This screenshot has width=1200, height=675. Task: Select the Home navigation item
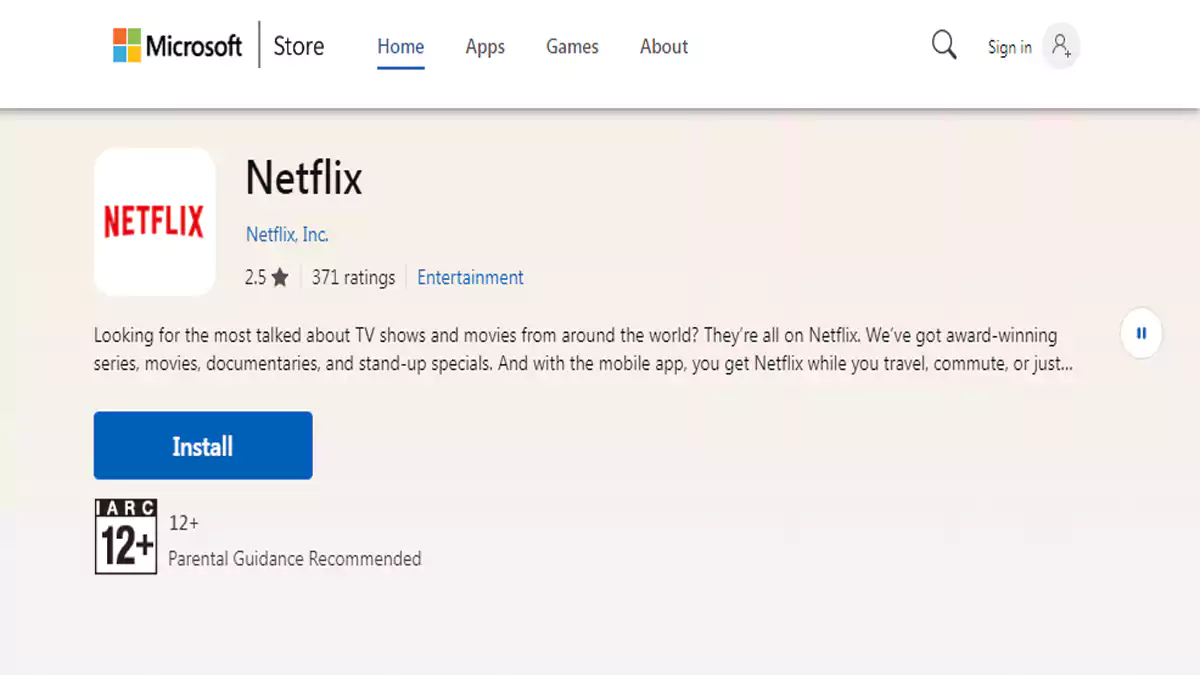tap(400, 46)
